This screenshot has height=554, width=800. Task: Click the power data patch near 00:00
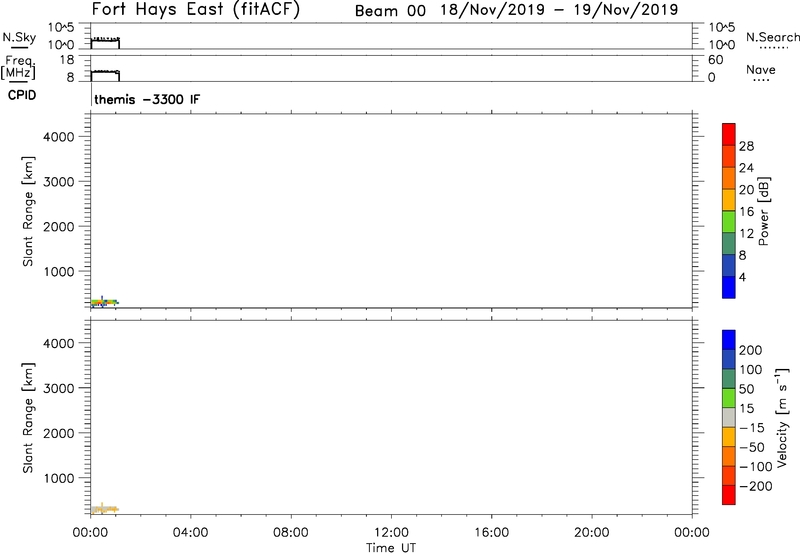(105, 303)
